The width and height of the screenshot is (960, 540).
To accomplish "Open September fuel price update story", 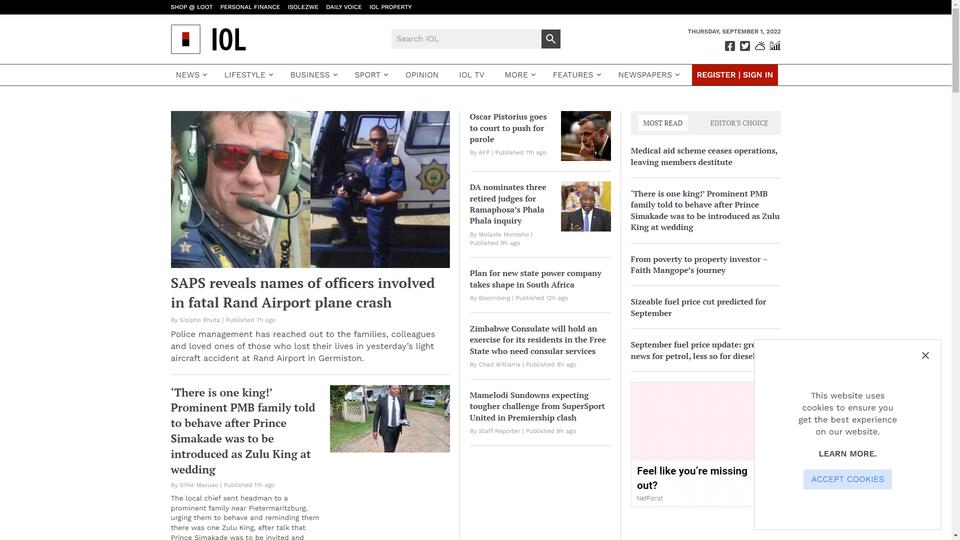I will coord(692,350).
